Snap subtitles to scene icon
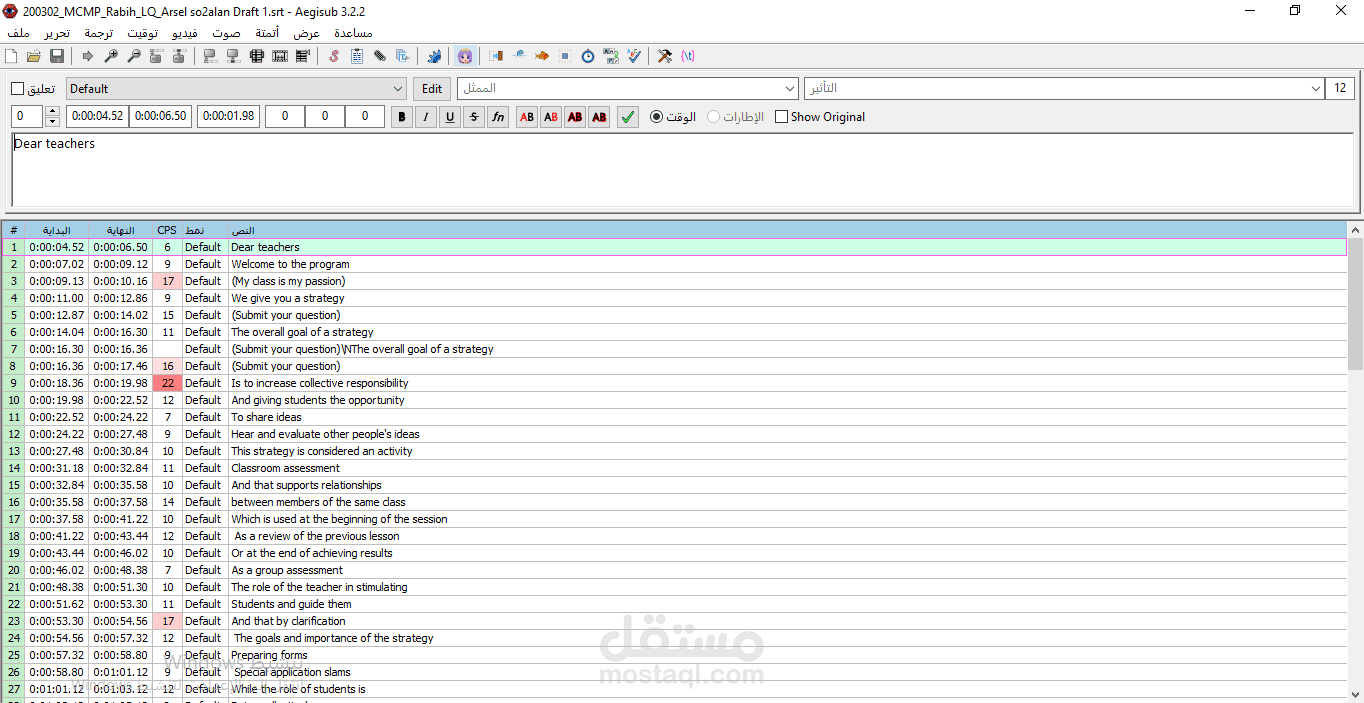1364x703 pixels. pos(280,56)
